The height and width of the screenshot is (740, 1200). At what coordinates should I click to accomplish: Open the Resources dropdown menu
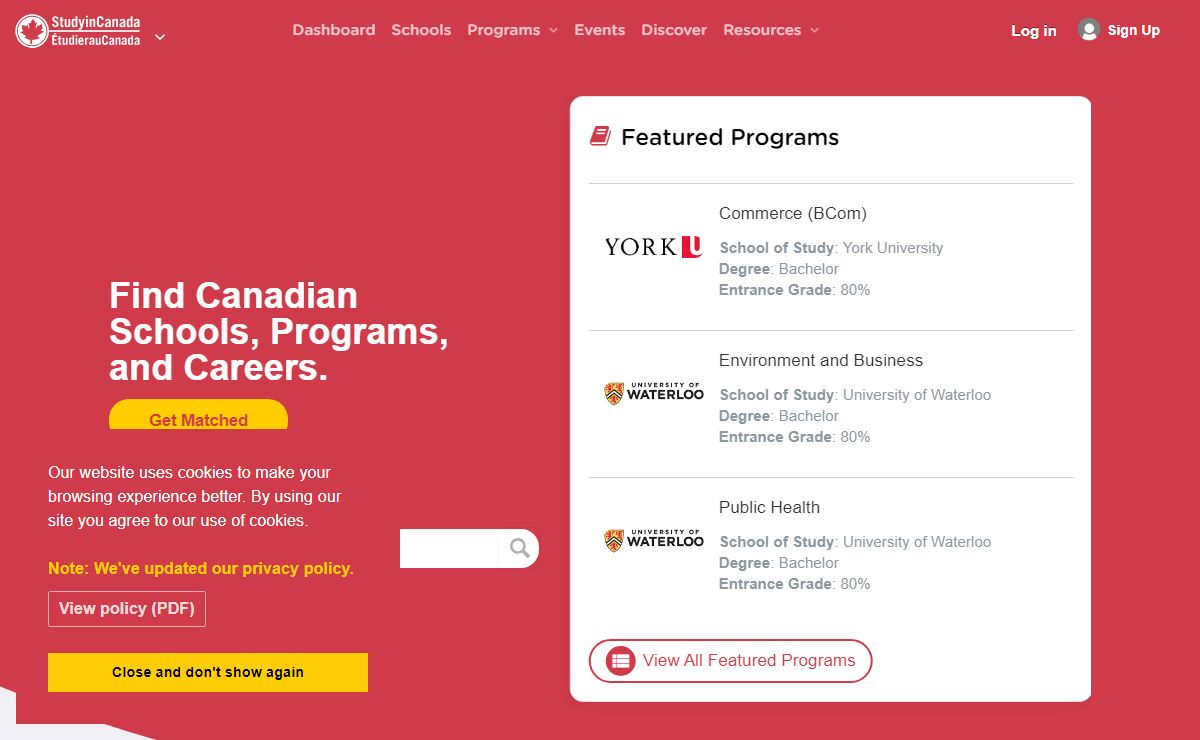pyautogui.click(x=771, y=30)
